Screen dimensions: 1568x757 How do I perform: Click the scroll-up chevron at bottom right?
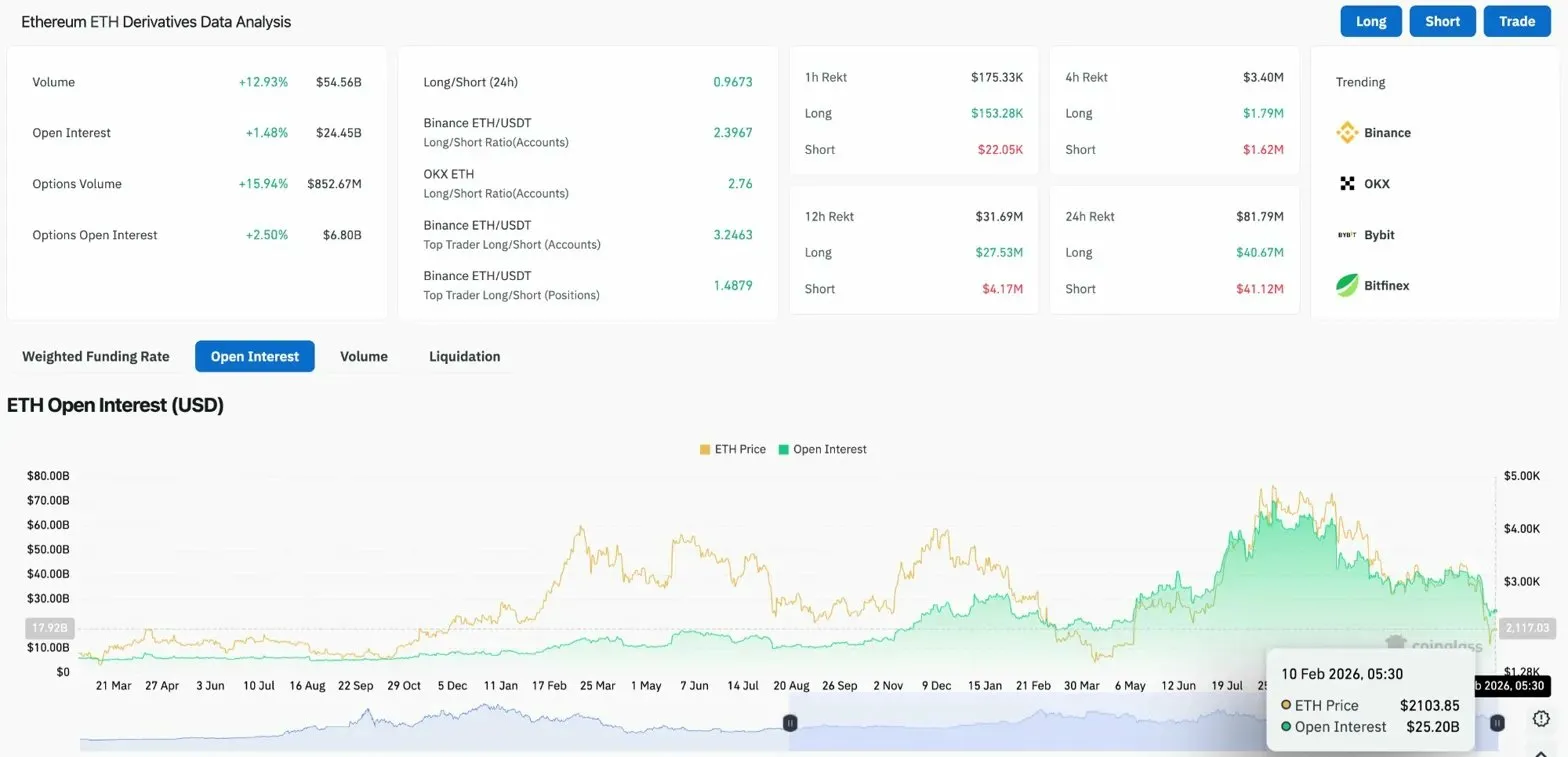tap(1541, 751)
